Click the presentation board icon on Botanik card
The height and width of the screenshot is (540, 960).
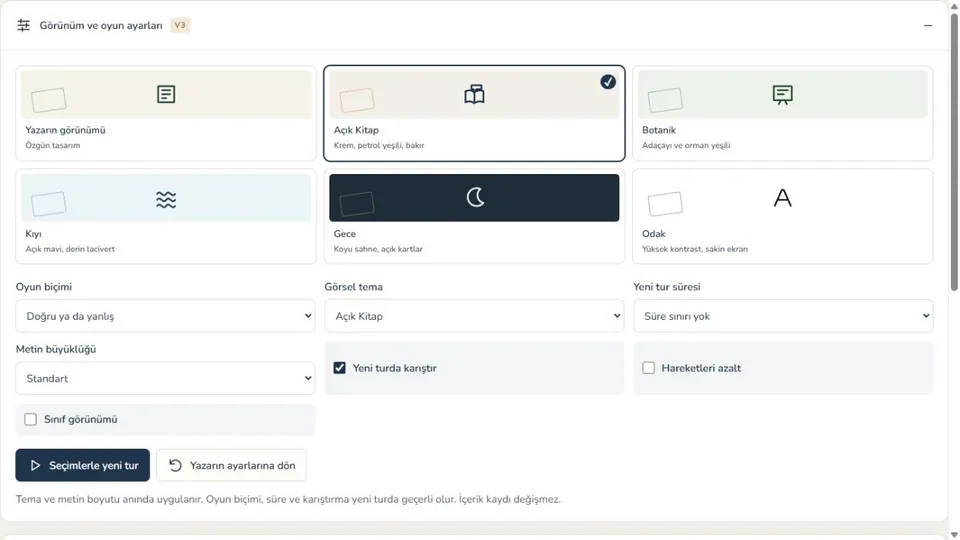pos(782,95)
